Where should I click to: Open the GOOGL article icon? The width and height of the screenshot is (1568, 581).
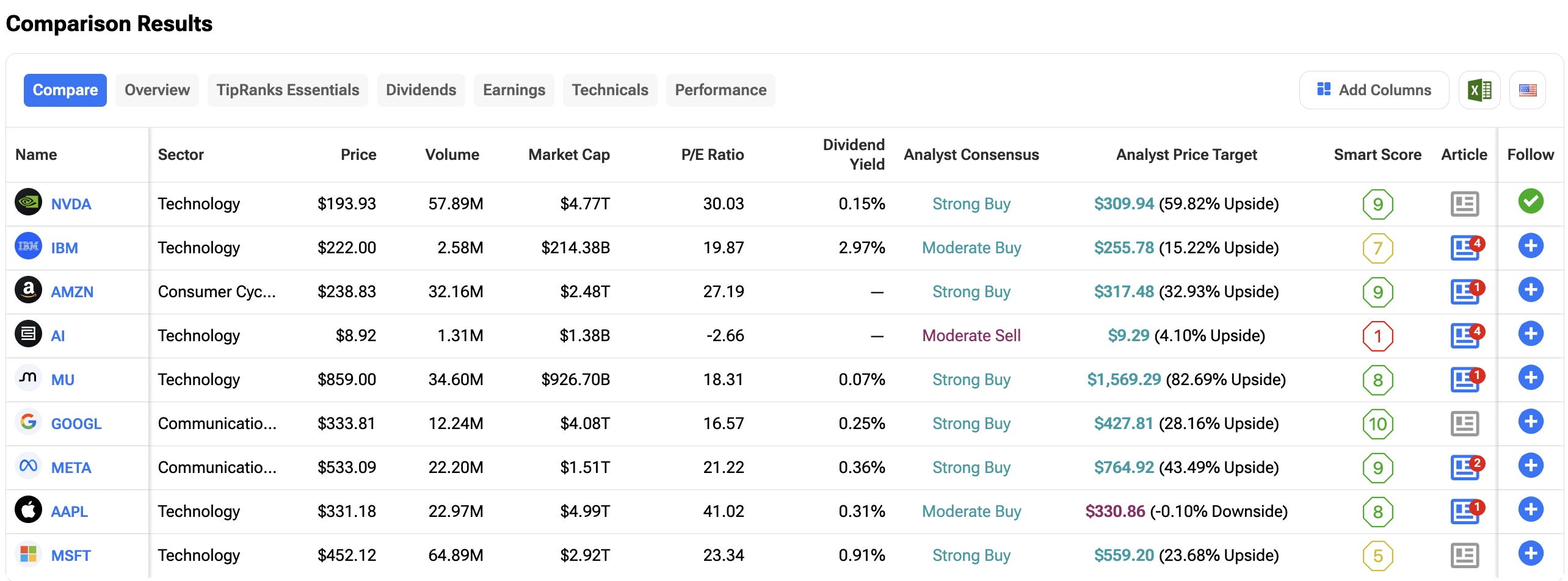[1464, 424]
